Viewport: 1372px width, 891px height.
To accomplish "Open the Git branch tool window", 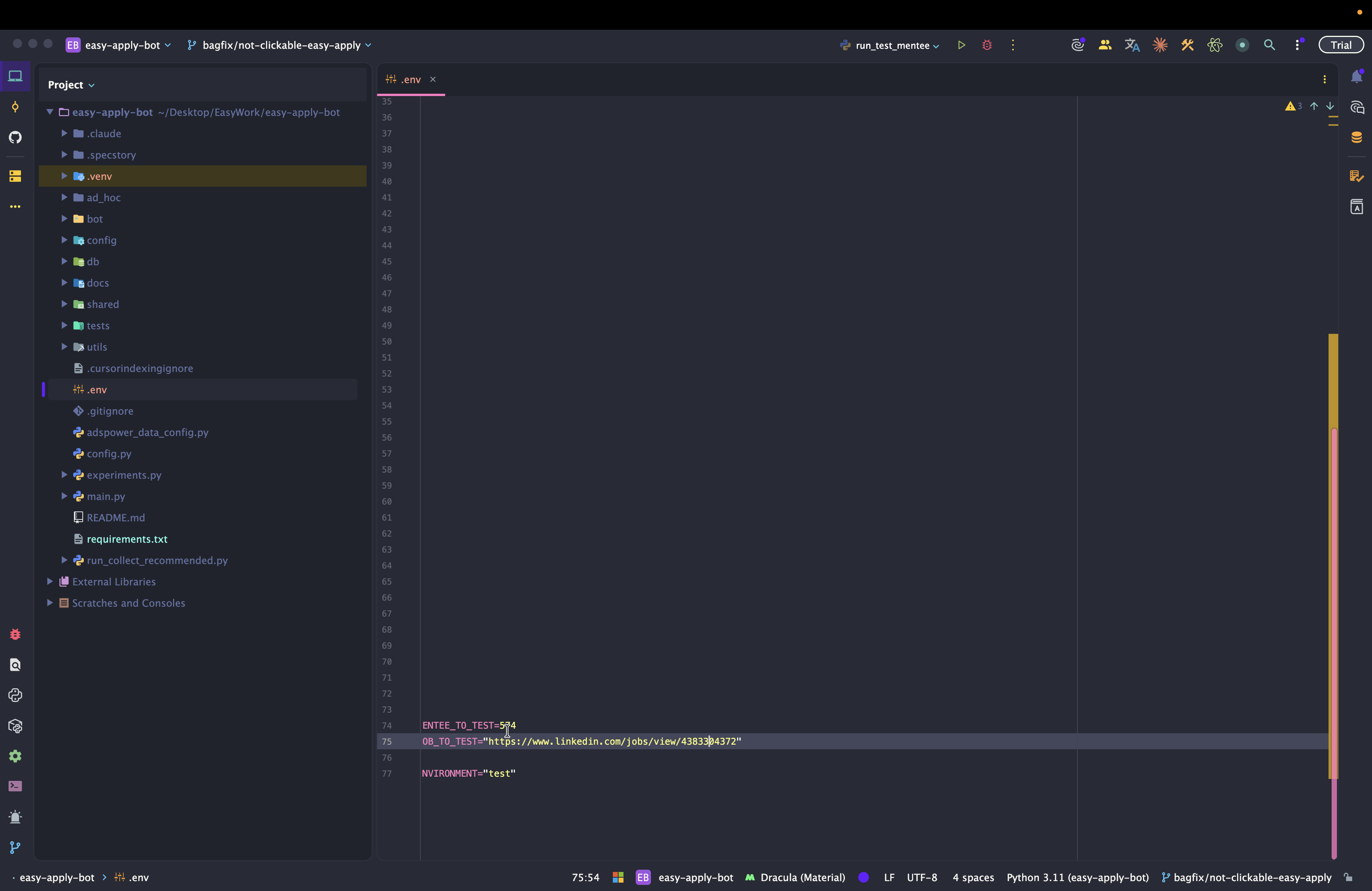I will point(16,847).
